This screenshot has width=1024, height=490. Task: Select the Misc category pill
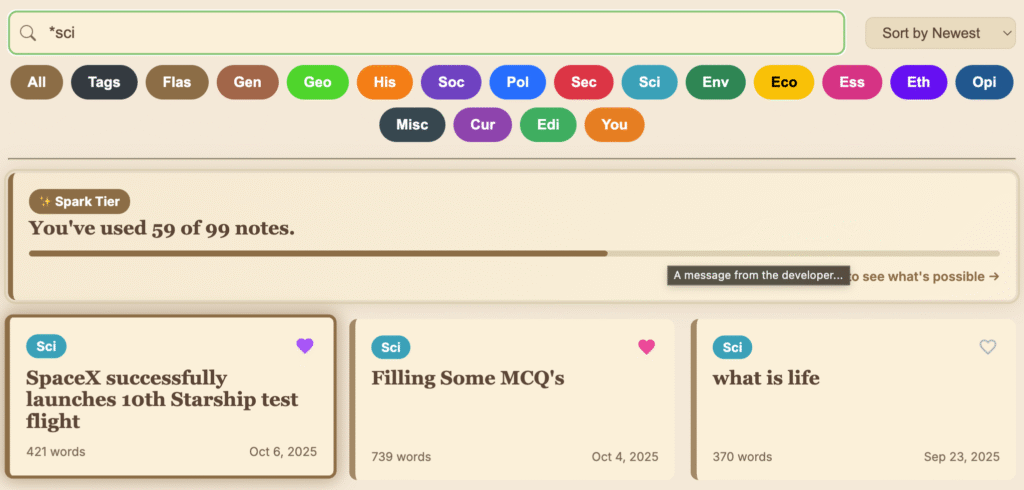pos(412,125)
